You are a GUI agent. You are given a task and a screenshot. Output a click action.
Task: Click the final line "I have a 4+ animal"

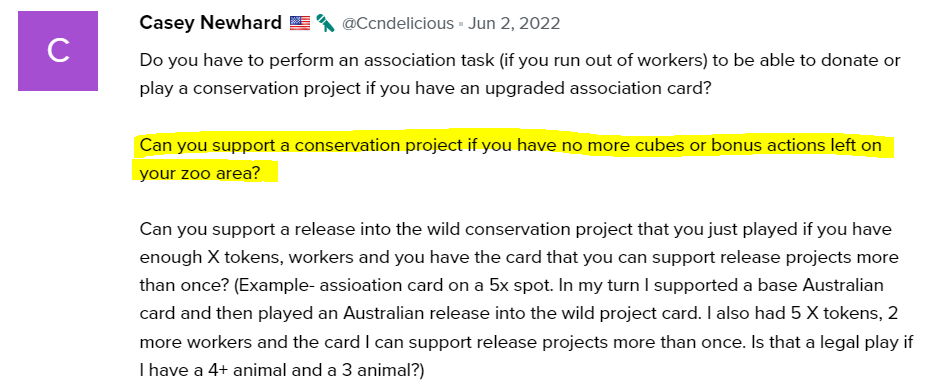pos(282,370)
